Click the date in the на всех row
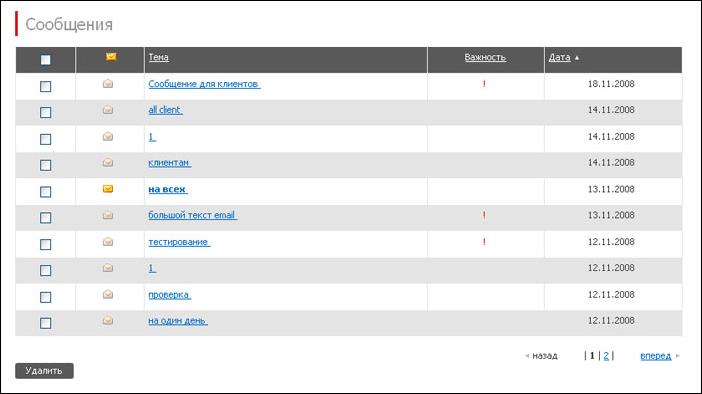Screen dimensions: 702x394 pos(611,189)
